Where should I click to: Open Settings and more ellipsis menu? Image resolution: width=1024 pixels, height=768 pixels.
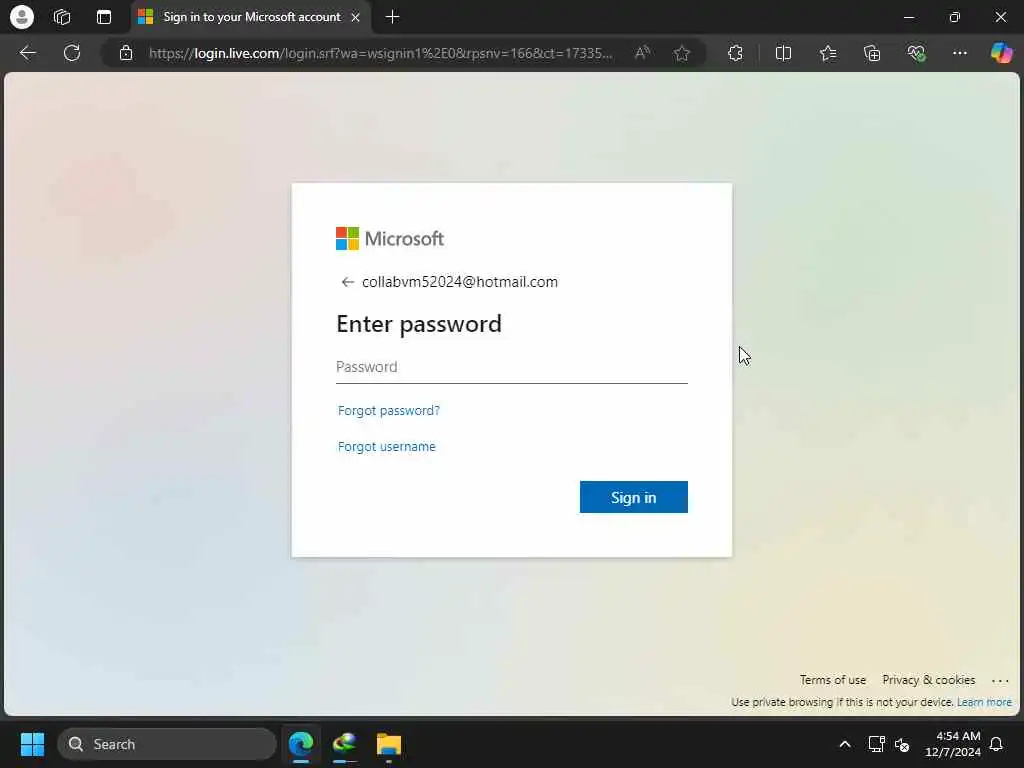click(x=959, y=53)
